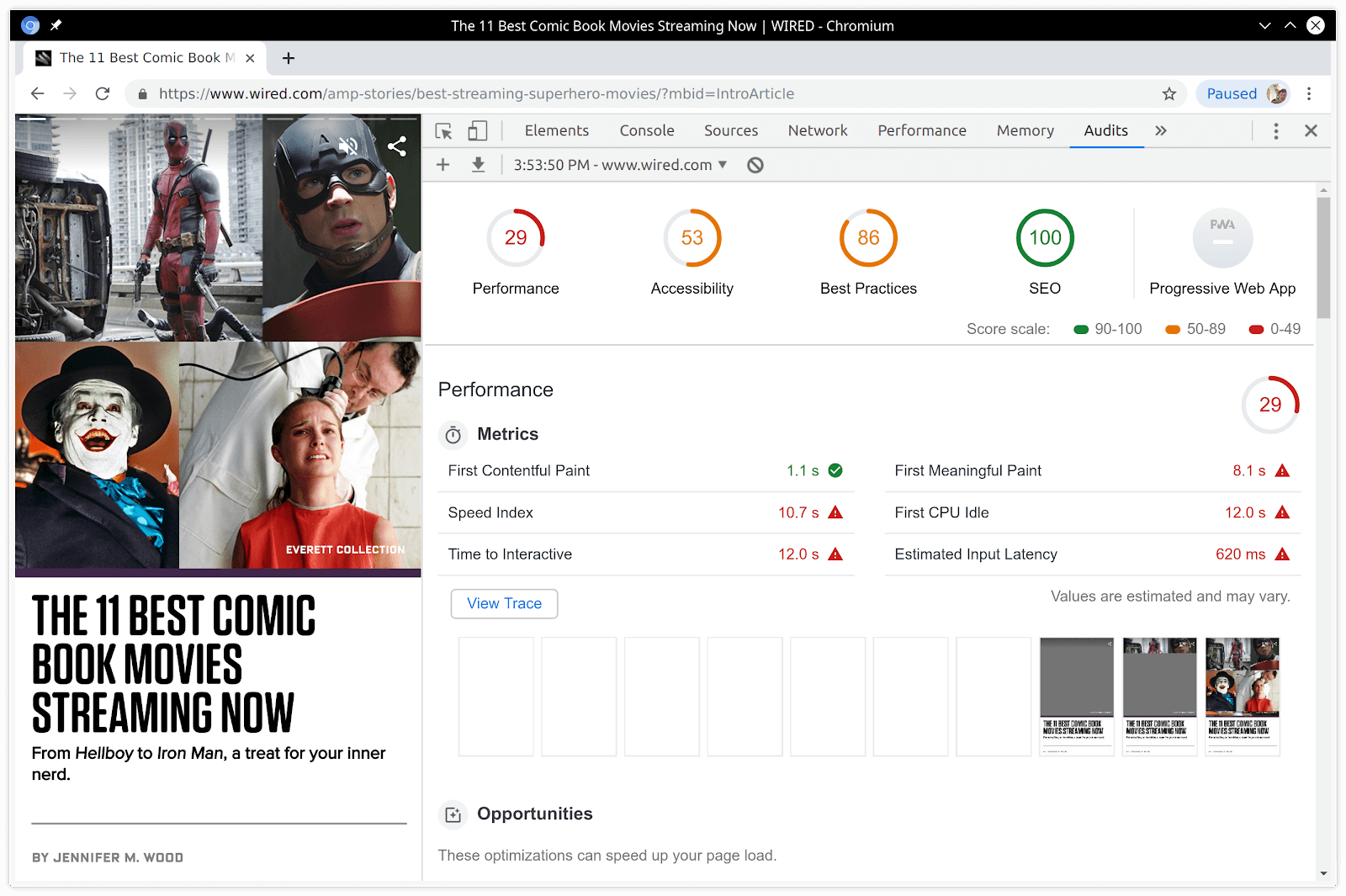Click the orange 50-89 score scale swatch
Viewport: 1346px width, 896px height.
[x=1173, y=330]
